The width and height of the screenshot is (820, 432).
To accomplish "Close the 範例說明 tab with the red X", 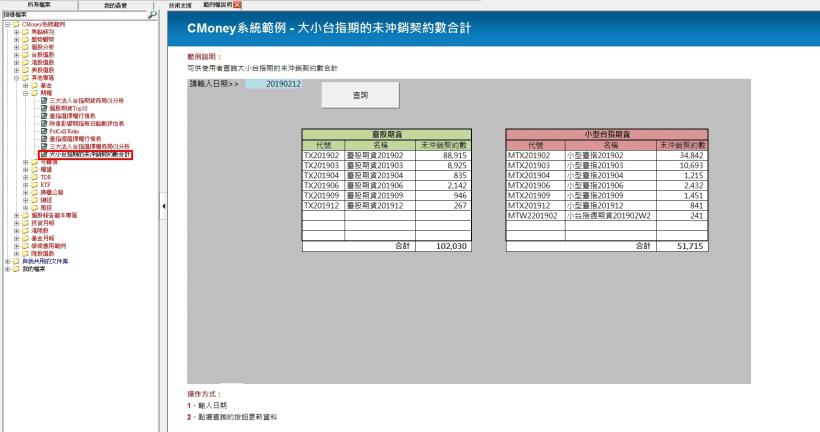I will coord(237,5).
